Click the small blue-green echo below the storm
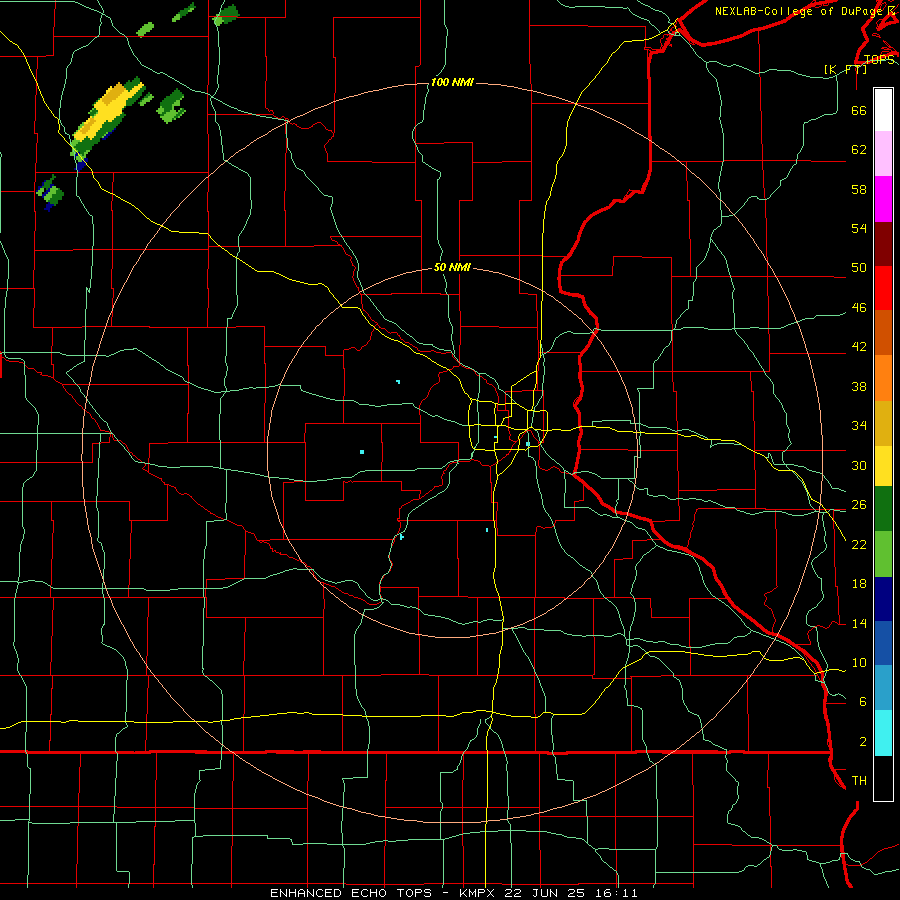 pos(50,192)
